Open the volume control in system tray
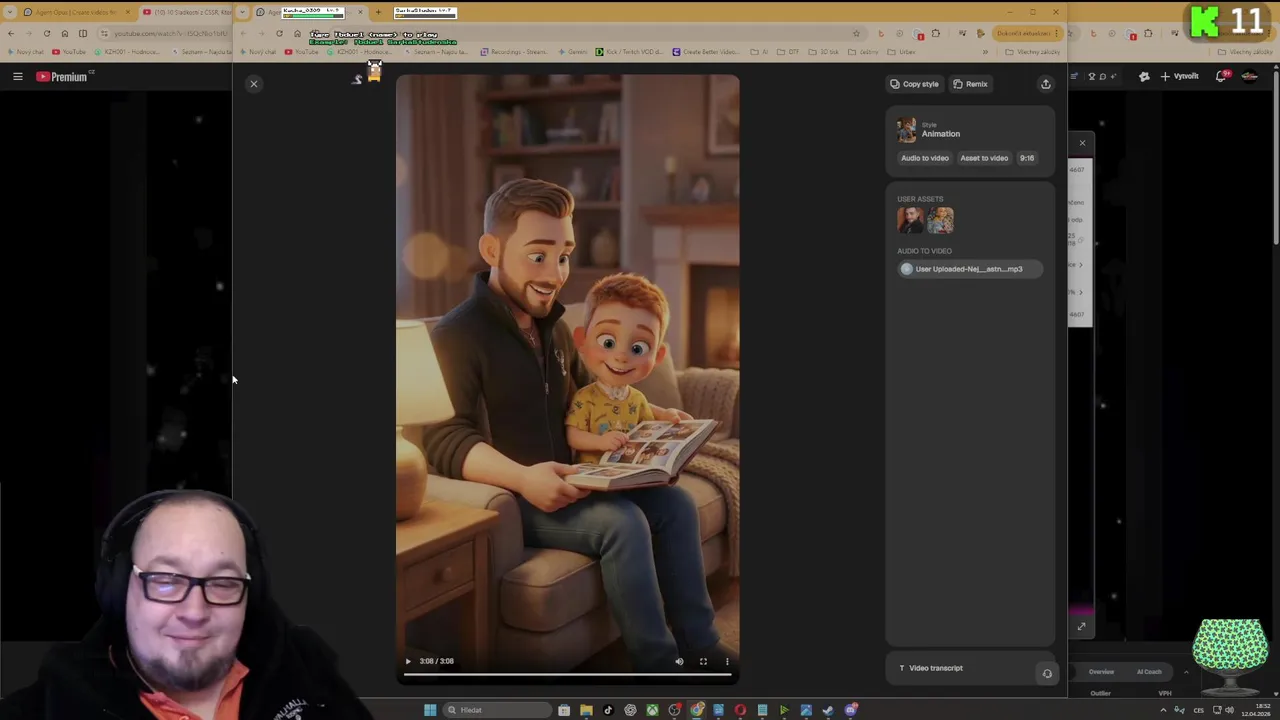The height and width of the screenshot is (720, 1280). pos(1230,710)
